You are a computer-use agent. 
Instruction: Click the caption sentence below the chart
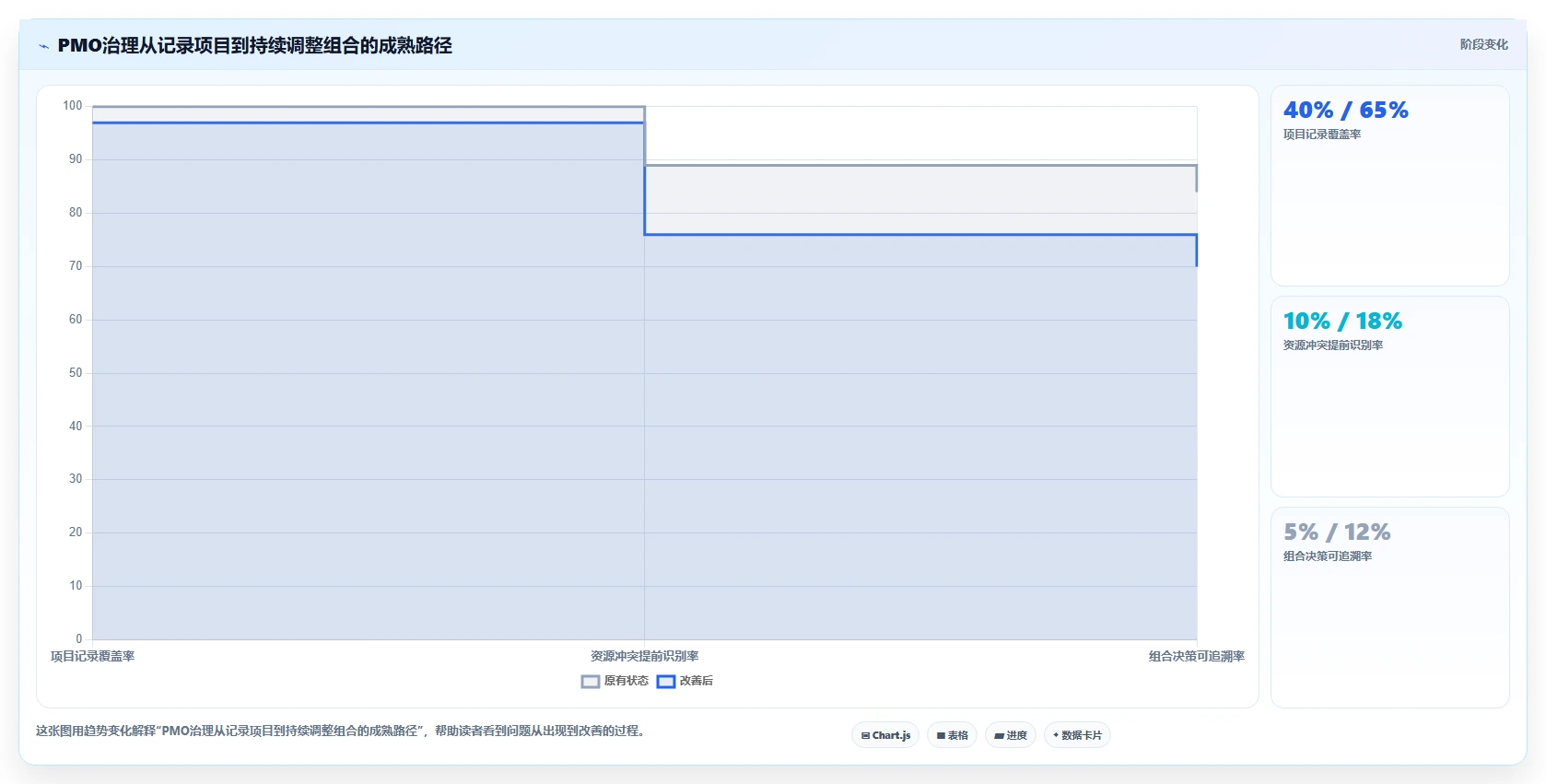(341, 731)
